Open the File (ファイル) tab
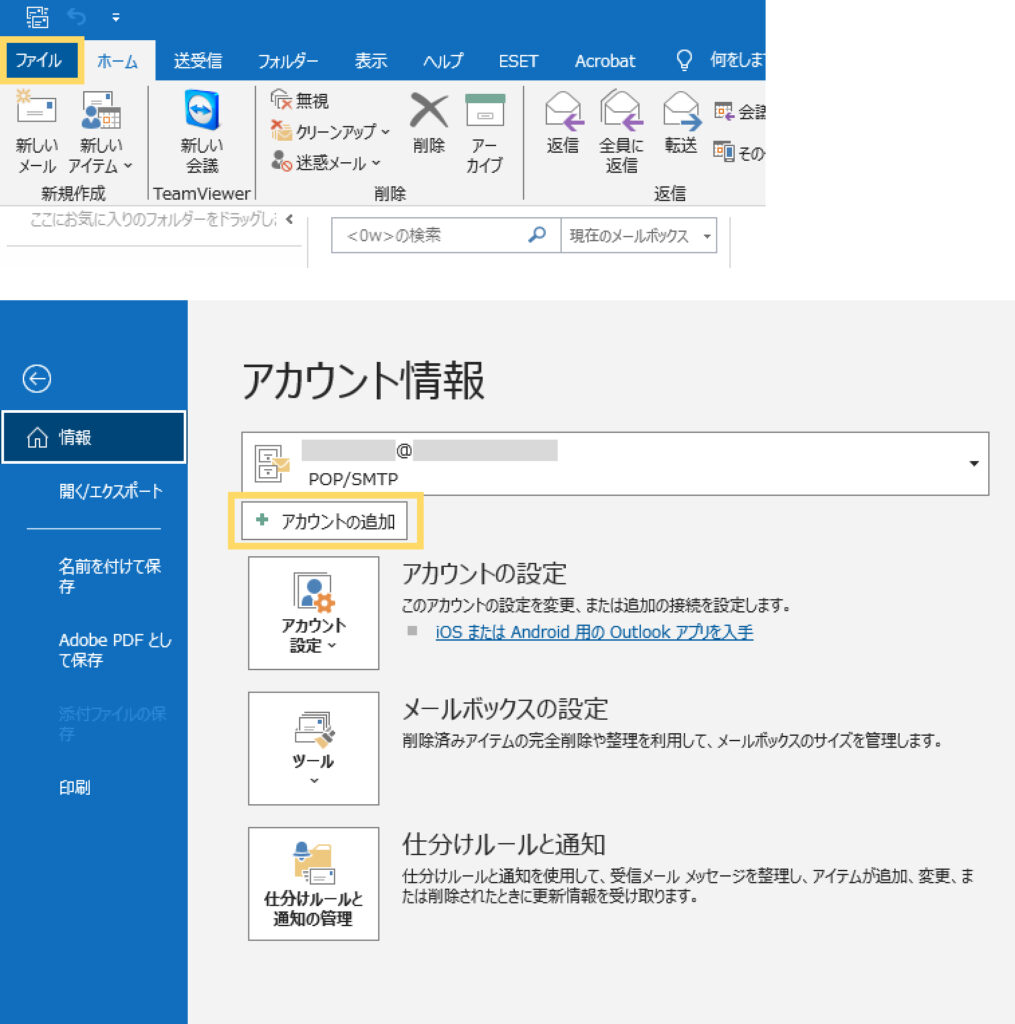 coord(39,61)
